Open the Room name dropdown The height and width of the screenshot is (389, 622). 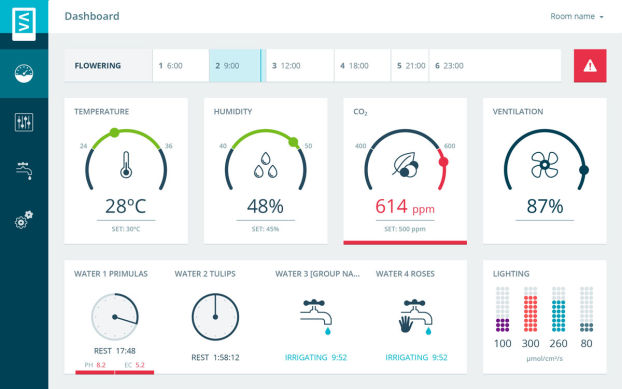pos(577,16)
